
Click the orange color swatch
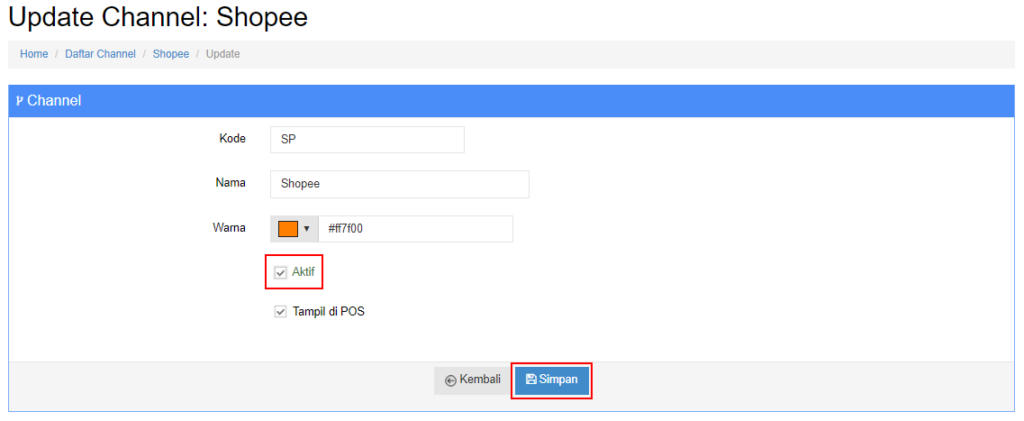288,229
